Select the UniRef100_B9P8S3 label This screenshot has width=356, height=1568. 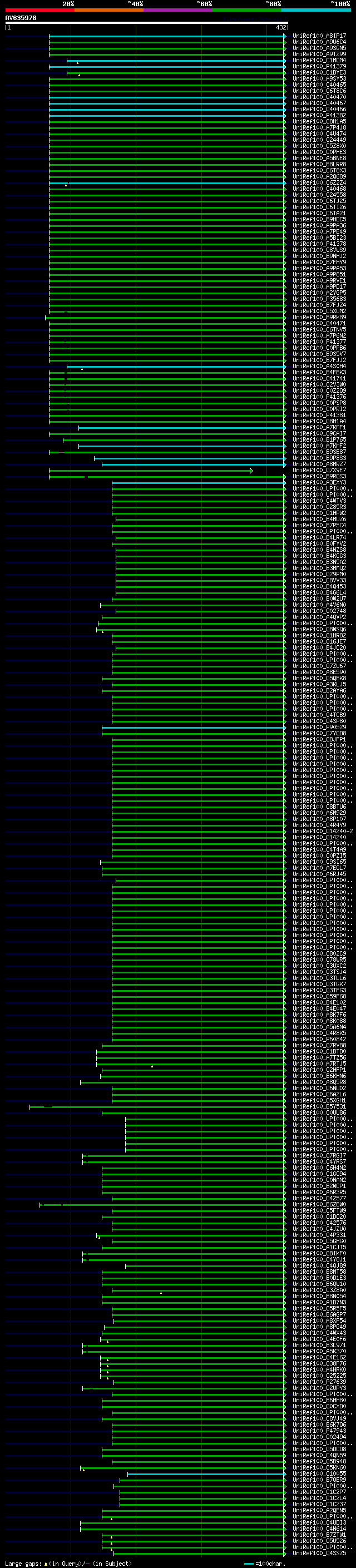tap(319, 458)
